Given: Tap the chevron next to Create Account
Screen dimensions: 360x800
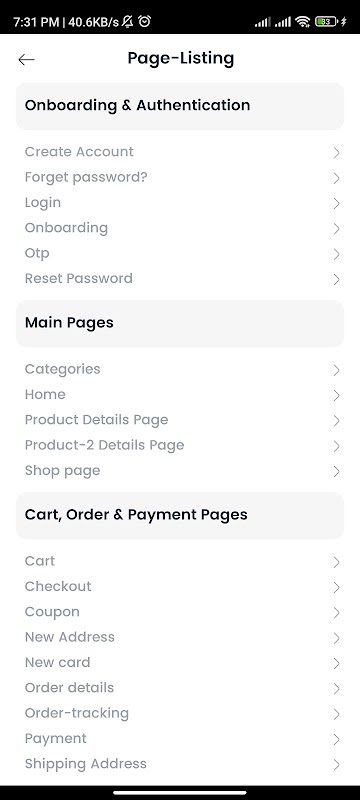Looking at the screenshot, I should (x=336, y=153).
